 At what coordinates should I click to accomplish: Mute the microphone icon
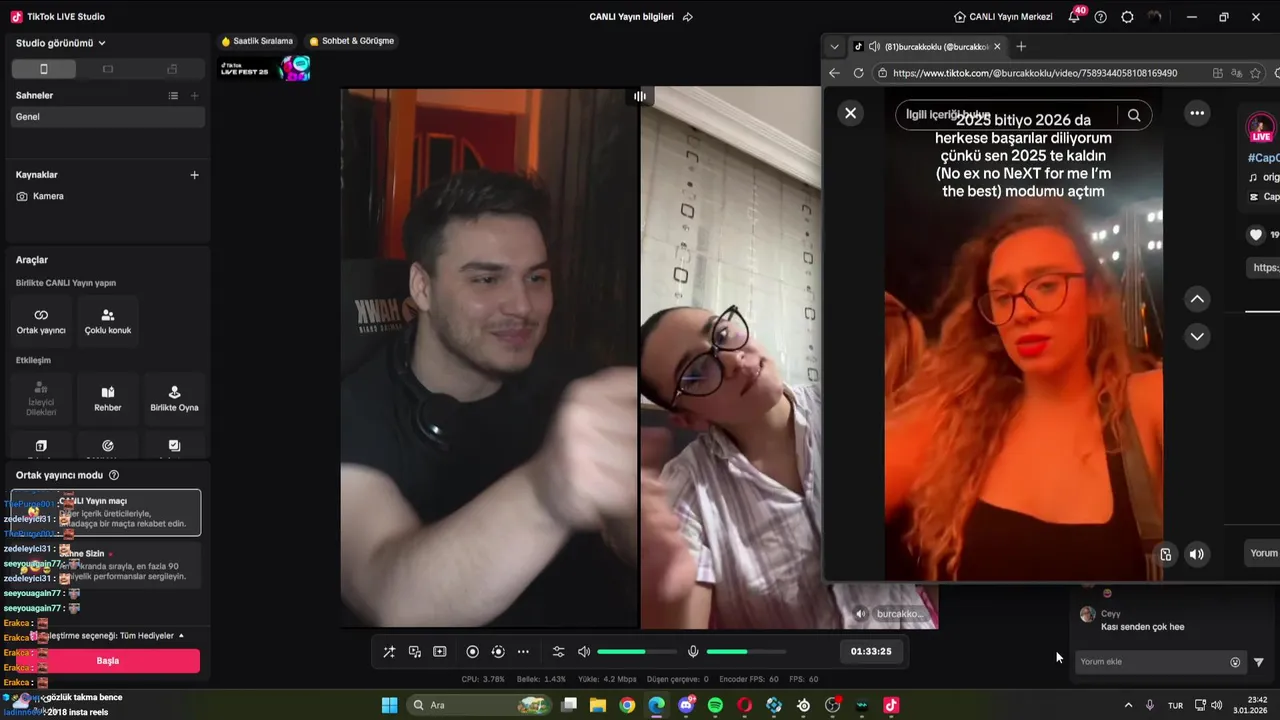693,652
